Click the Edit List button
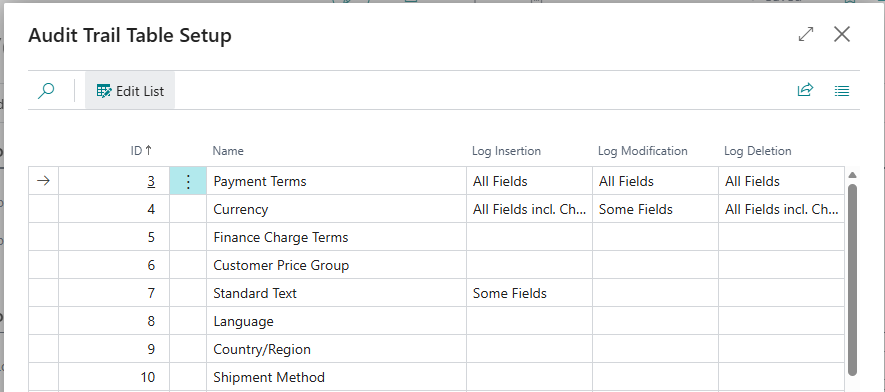The width and height of the screenshot is (885, 392). [x=130, y=90]
